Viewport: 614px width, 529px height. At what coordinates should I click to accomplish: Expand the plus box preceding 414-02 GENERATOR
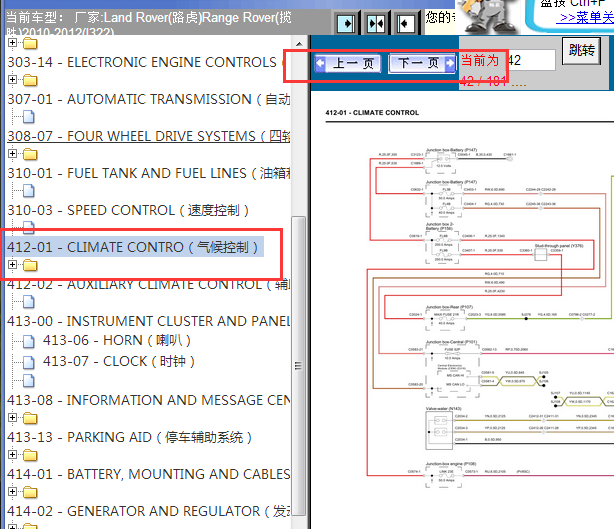(x=13, y=491)
